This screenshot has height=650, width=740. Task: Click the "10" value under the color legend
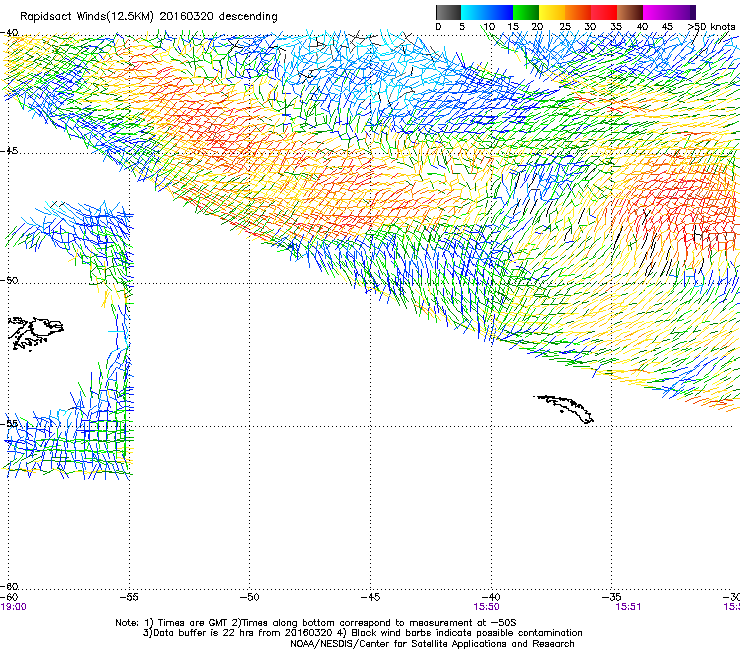coord(489,27)
